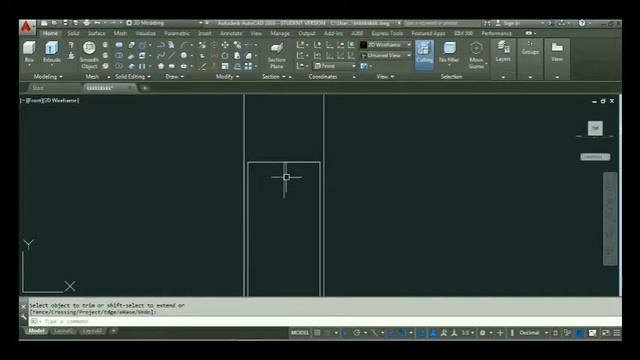The width and height of the screenshot is (640, 360).
Task: Switch to the Home ribbon tab
Action: [50, 33]
